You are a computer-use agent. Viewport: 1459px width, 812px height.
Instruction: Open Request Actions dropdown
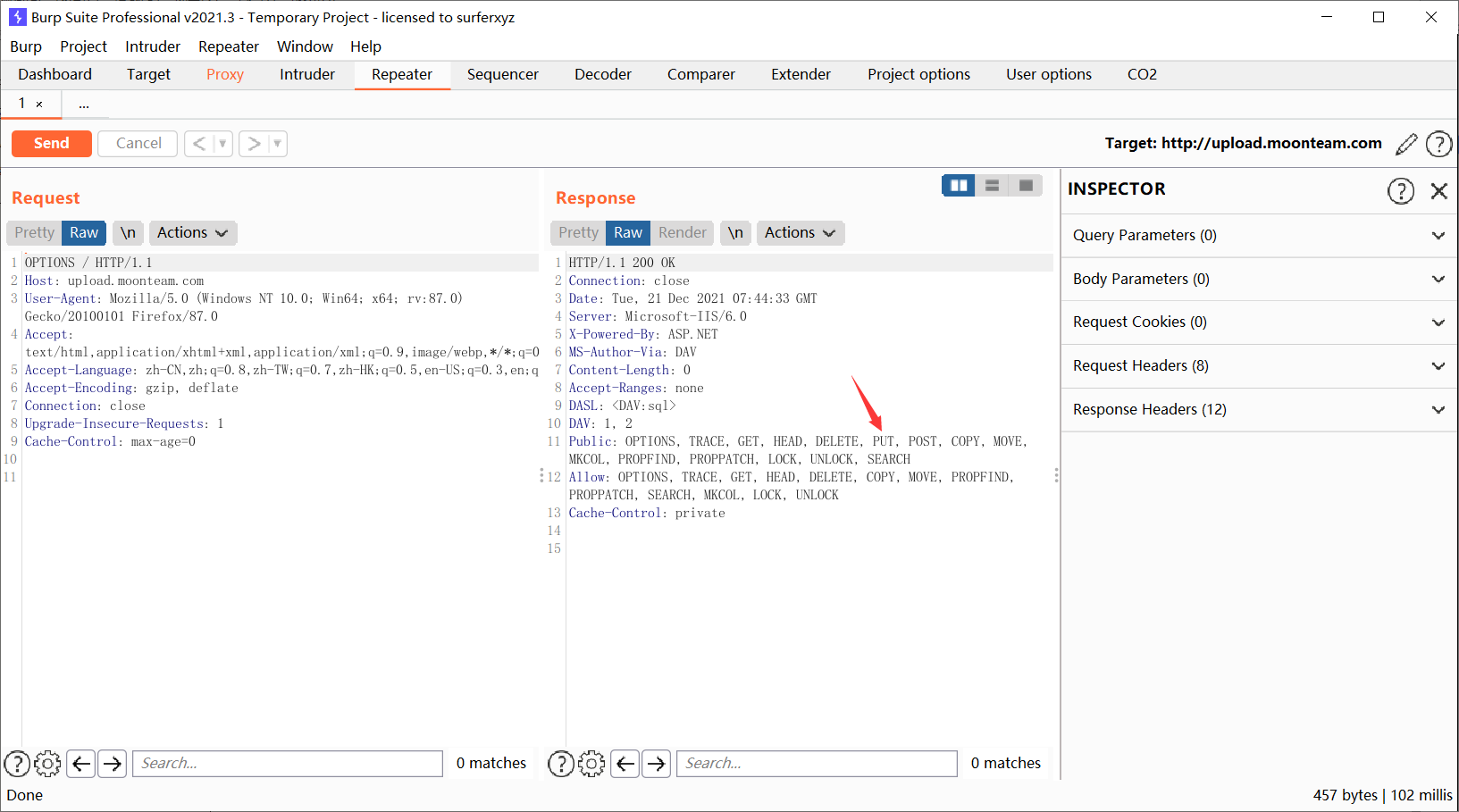(192, 232)
